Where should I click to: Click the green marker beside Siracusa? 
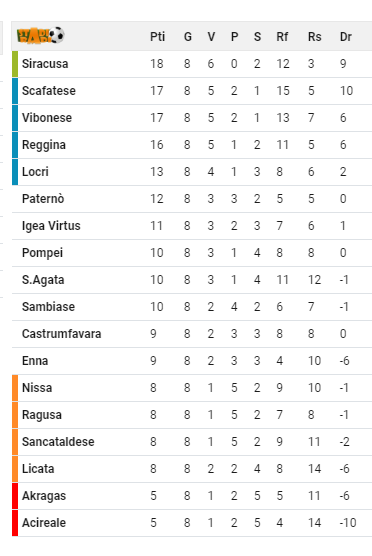(x=15, y=64)
